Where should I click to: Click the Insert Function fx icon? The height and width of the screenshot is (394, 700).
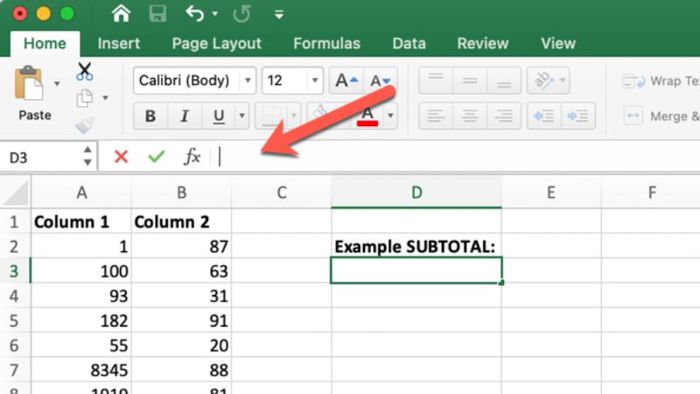point(192,157)
